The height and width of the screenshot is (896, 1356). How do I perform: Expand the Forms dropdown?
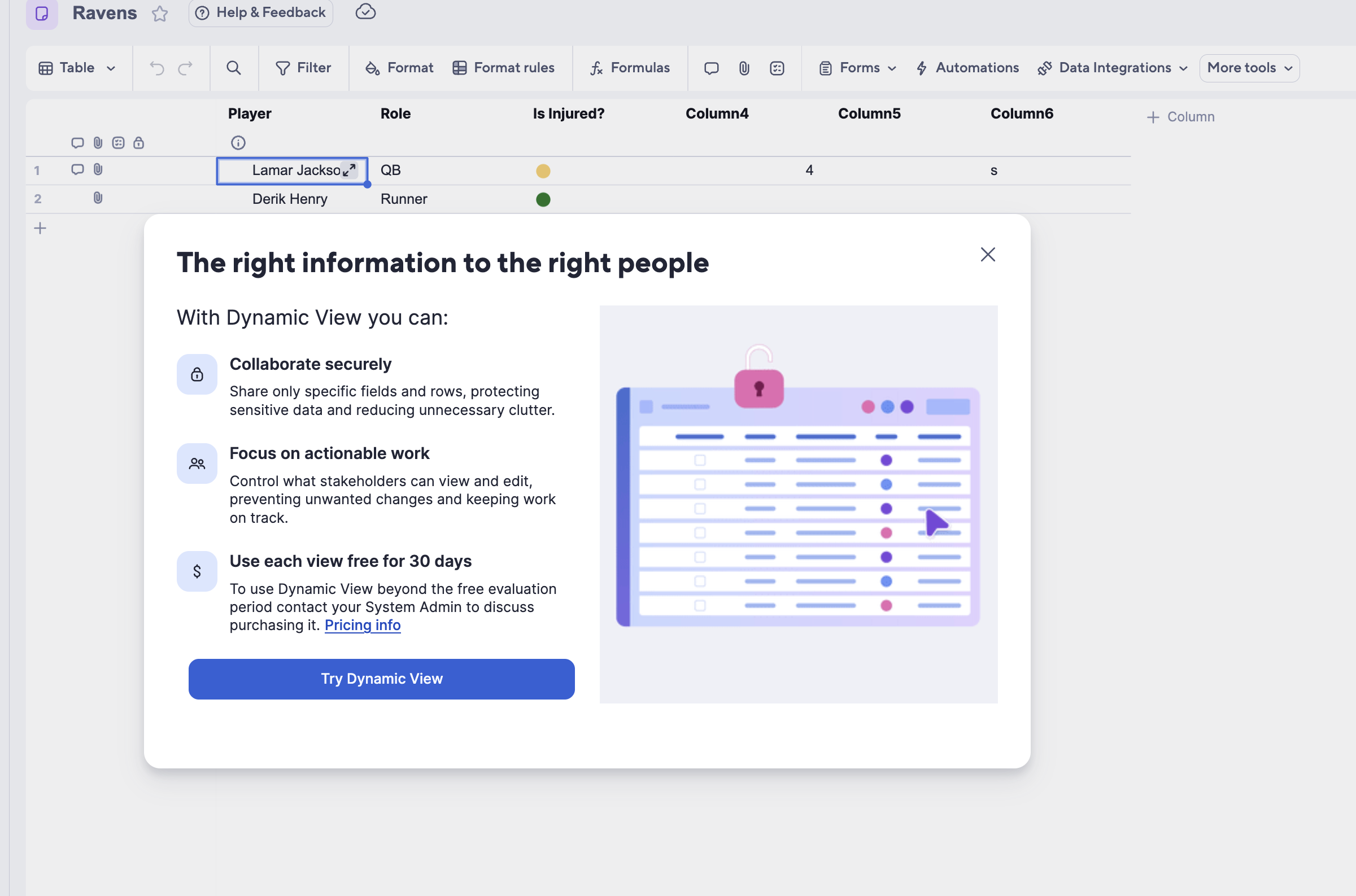tap(857, 67)
